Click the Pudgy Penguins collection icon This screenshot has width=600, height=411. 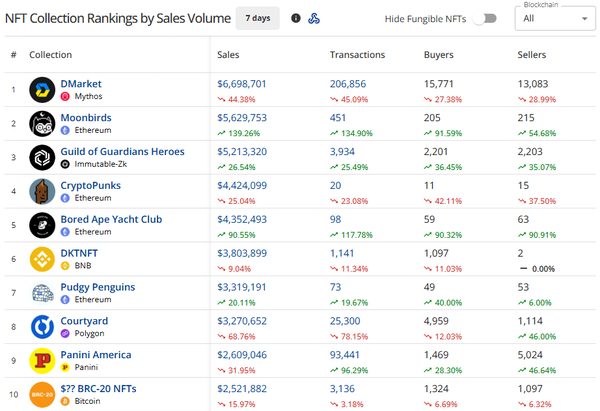pos(42,293)
